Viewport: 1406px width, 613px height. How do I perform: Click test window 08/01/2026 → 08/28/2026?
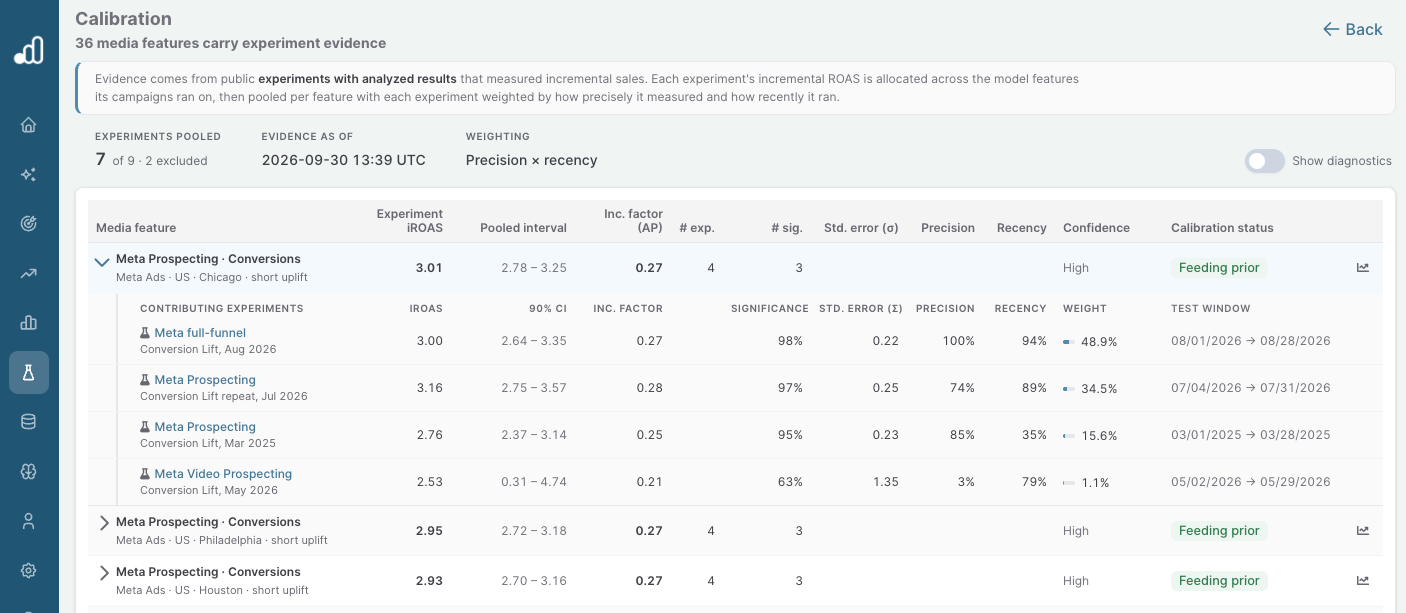click(x=1251, y=341)
